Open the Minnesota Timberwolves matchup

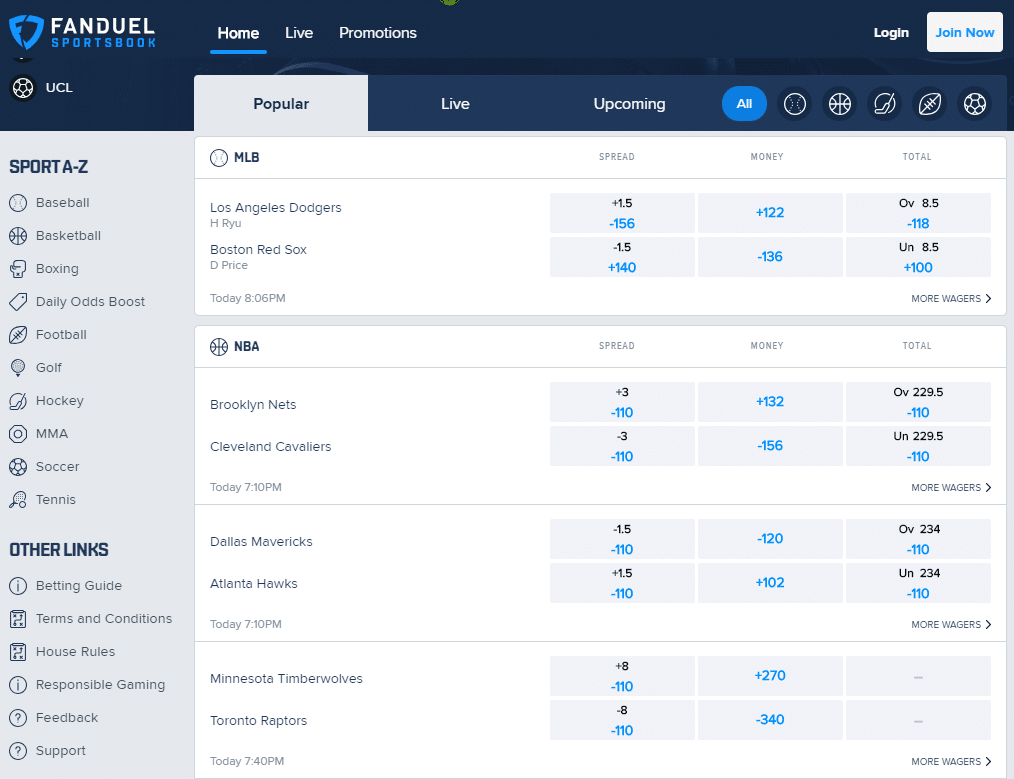tap(286, 679)
